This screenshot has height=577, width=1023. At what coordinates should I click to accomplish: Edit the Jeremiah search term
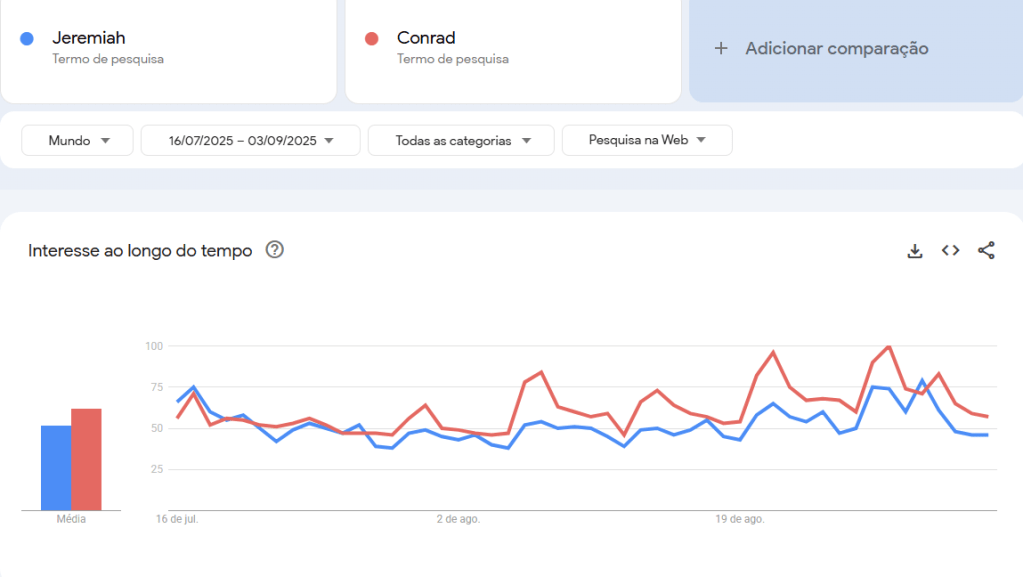pyautogui.click(x=89, y=38)
